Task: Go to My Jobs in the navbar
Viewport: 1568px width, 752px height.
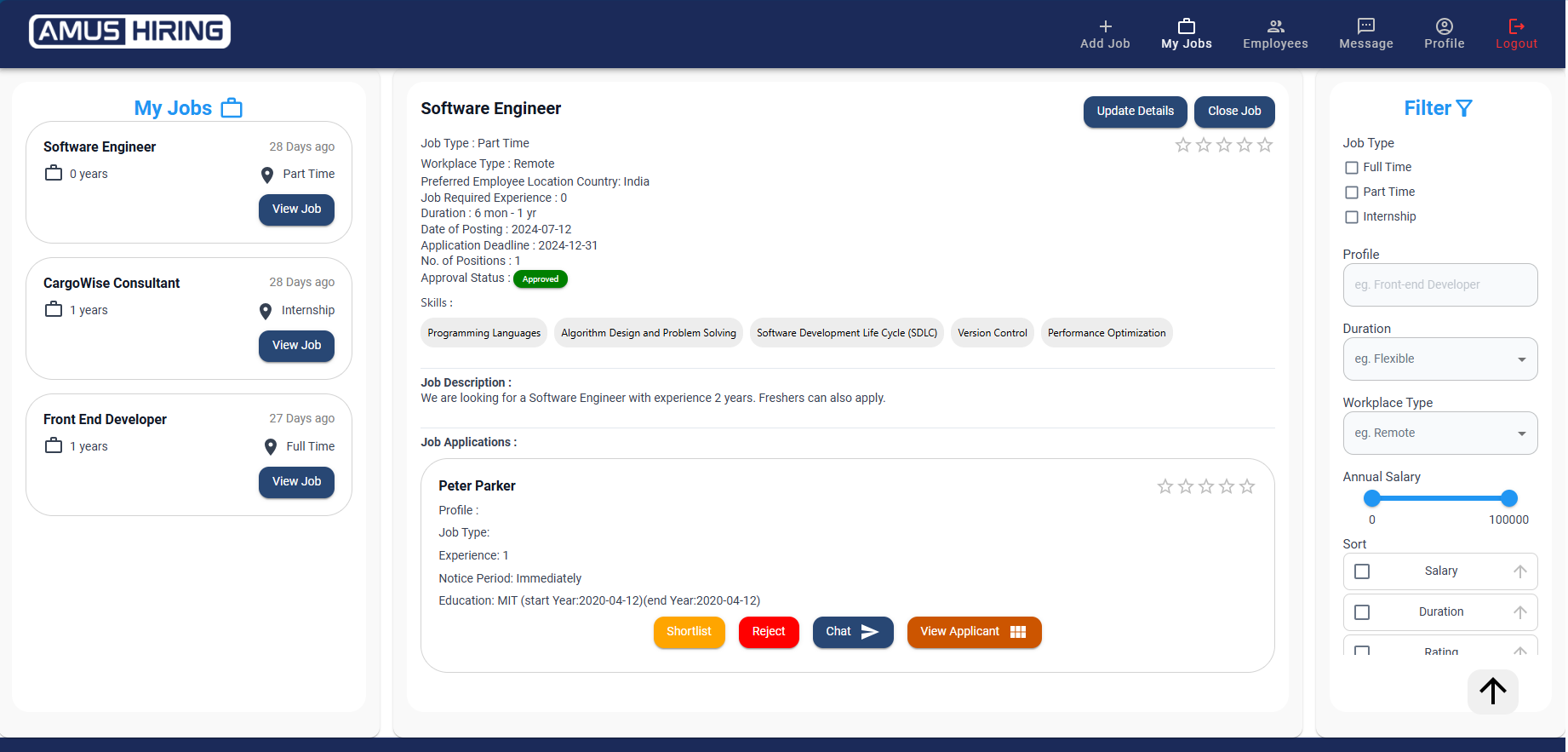Action: coord(1188,34)
